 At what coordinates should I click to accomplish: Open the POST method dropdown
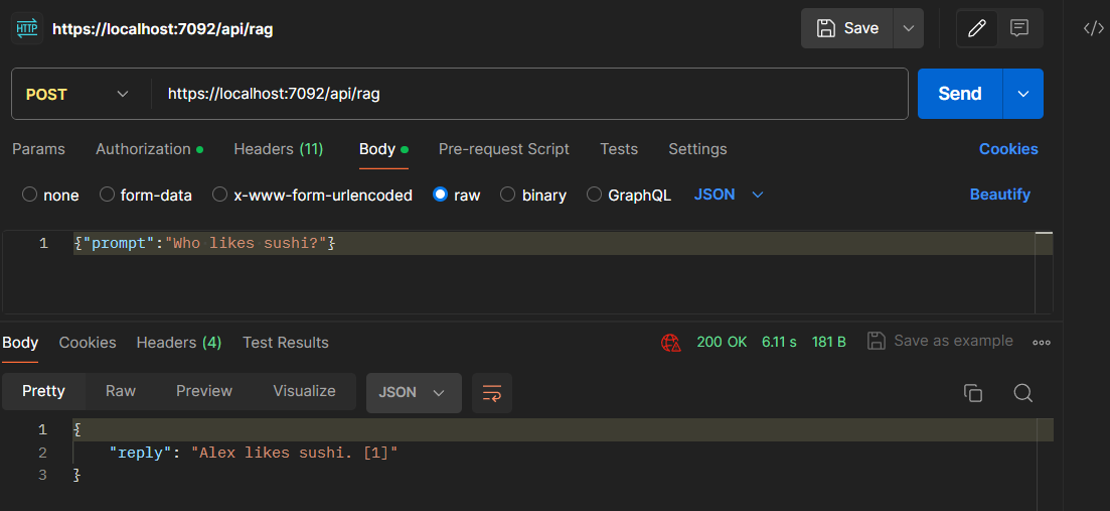pos(78,94)
